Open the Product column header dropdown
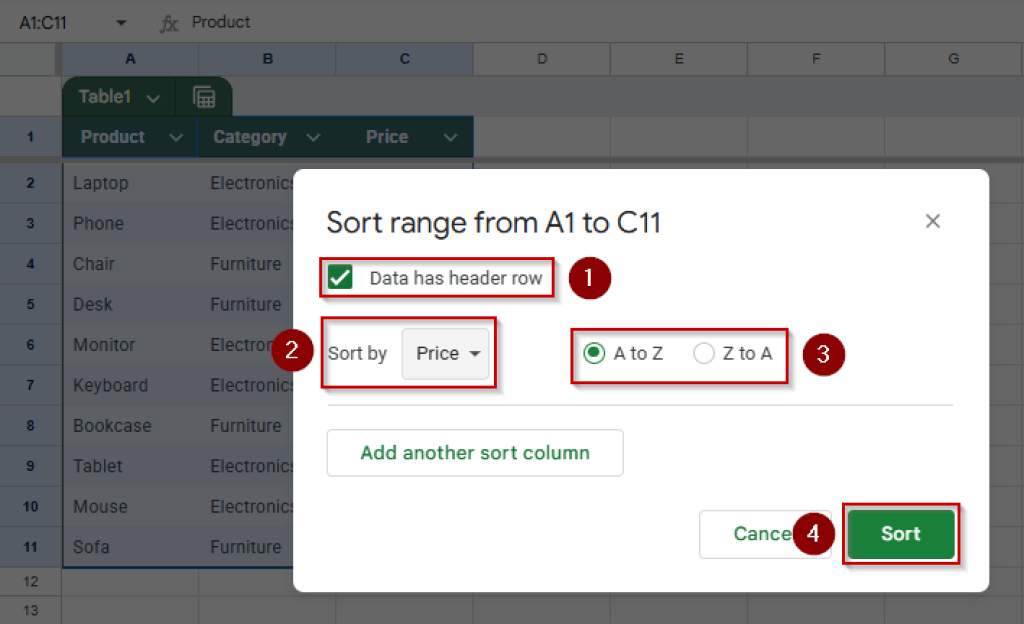The width and height of the screenshot is (1024, 624). coord(175,137)
